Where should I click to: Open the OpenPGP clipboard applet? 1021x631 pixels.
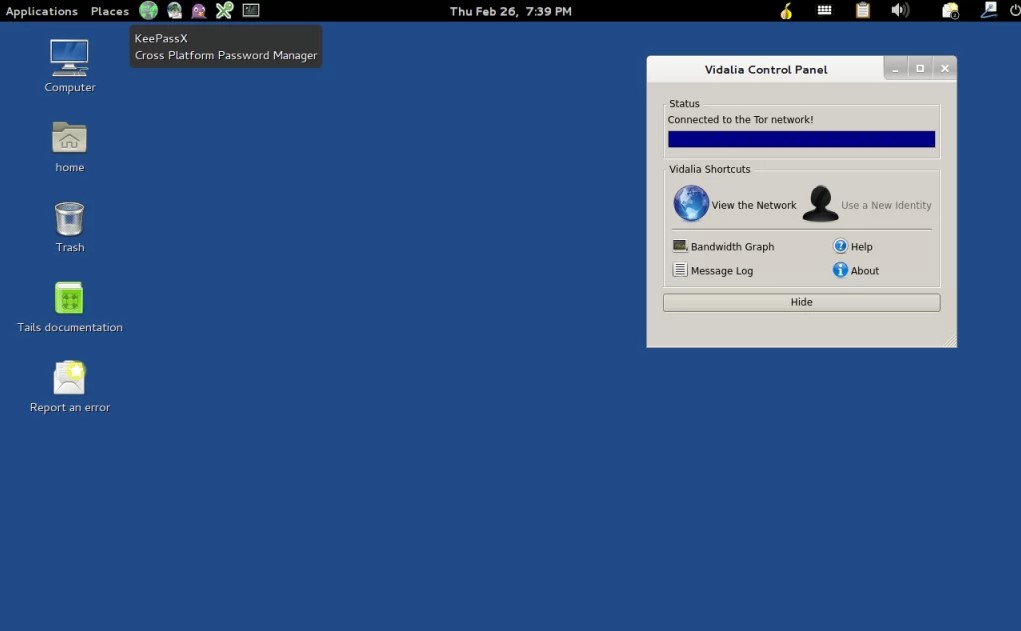[x=863, y=10]
